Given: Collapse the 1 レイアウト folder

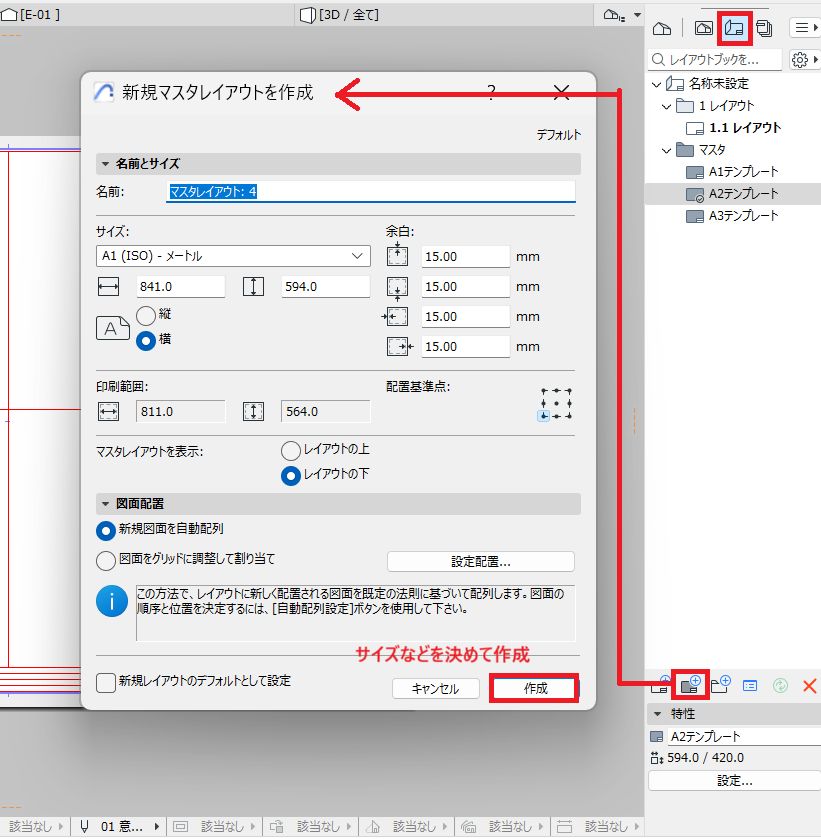Looking at the screenshot, I should (666, 106).
